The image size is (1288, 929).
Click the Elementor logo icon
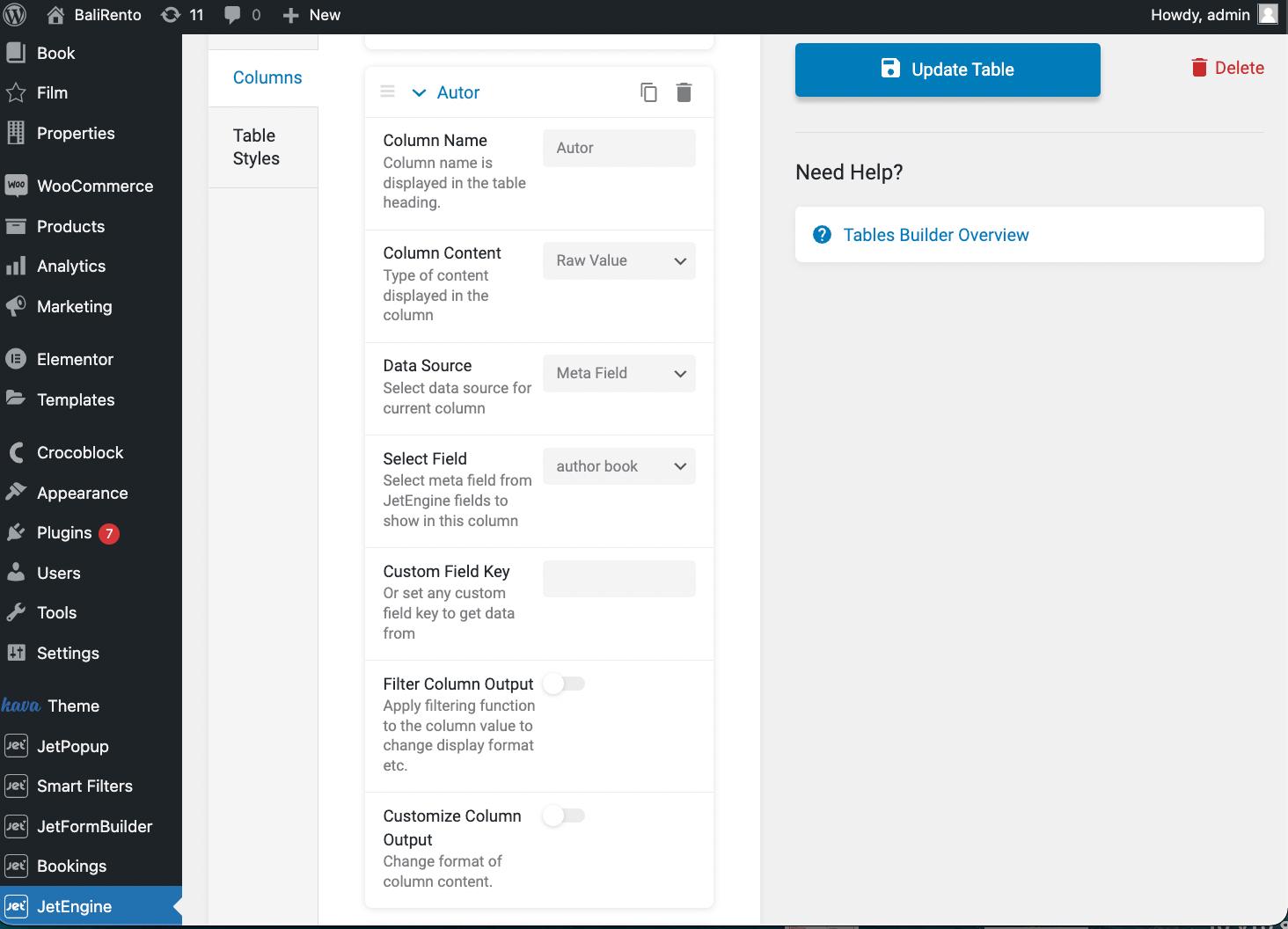pyautogui.click(x=16, y=359)
